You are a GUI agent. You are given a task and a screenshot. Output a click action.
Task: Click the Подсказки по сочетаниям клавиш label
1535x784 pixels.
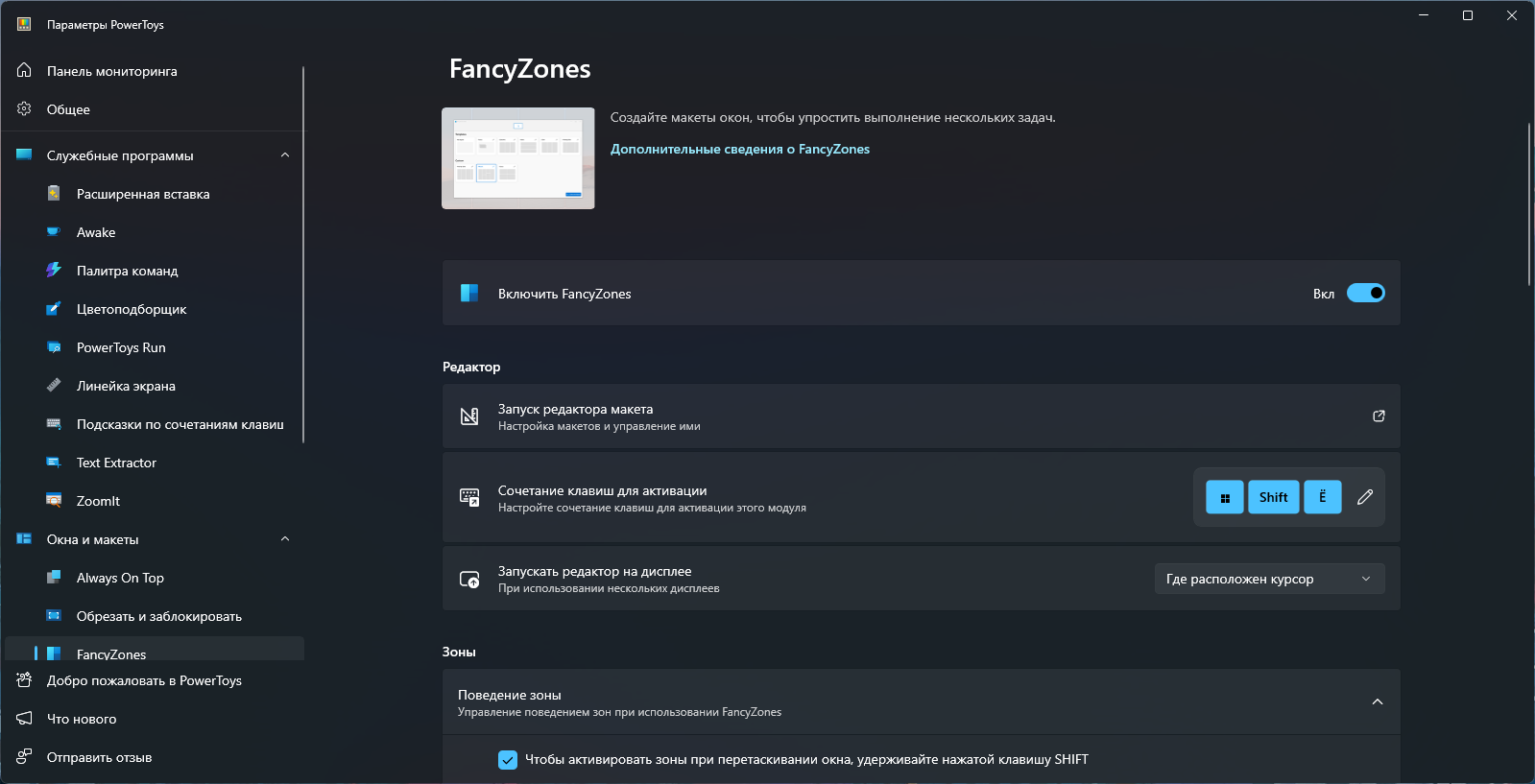click(x=180, y=424)
